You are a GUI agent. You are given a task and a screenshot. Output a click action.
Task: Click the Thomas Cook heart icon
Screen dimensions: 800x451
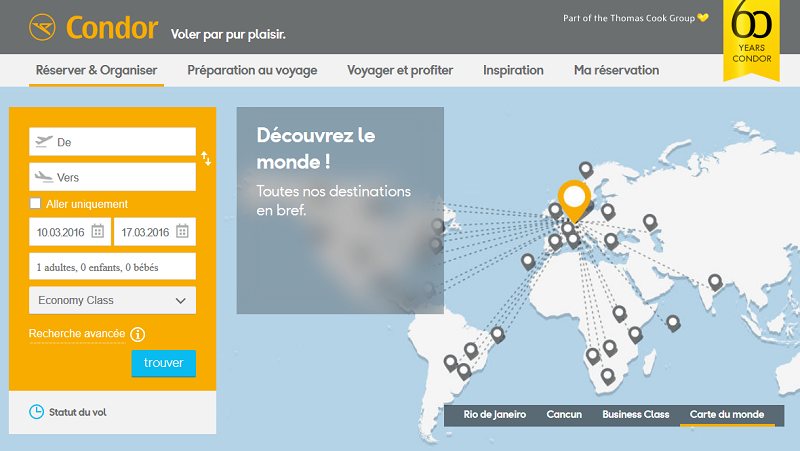click(703, 18)
